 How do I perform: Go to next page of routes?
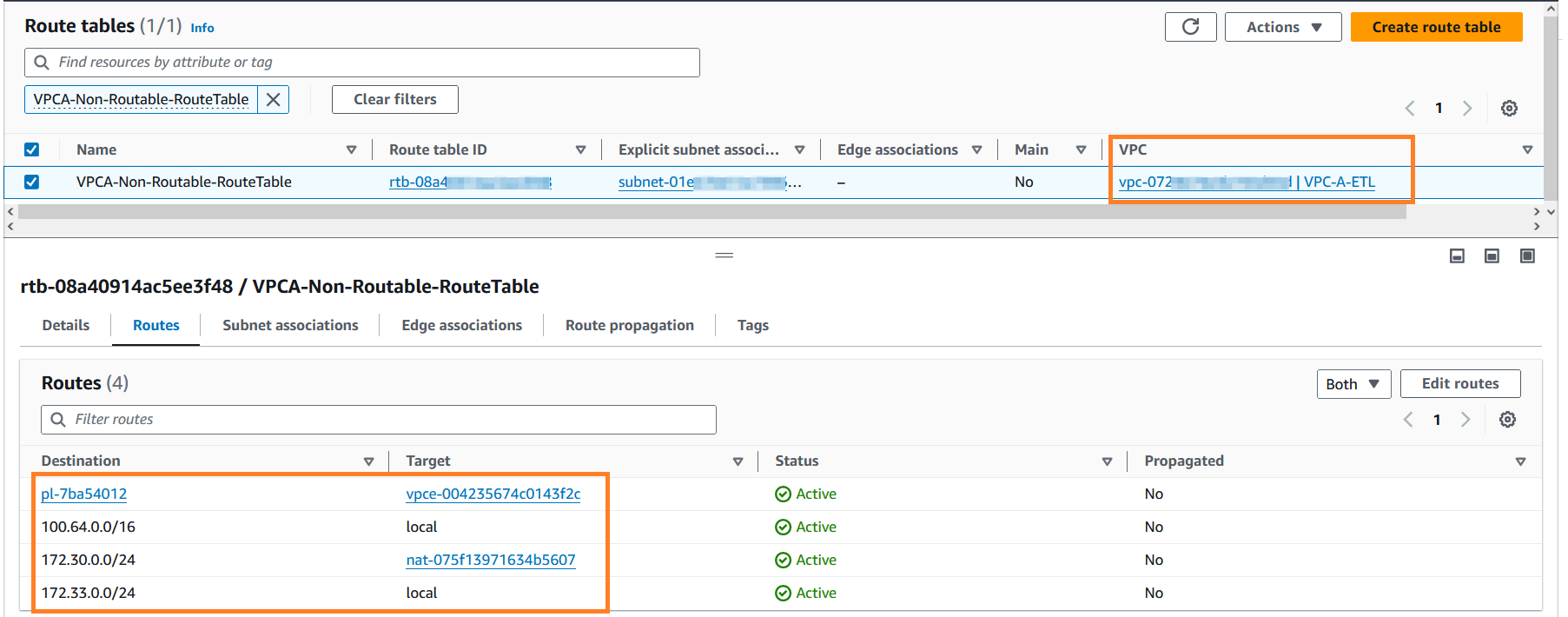[1465, 420]
